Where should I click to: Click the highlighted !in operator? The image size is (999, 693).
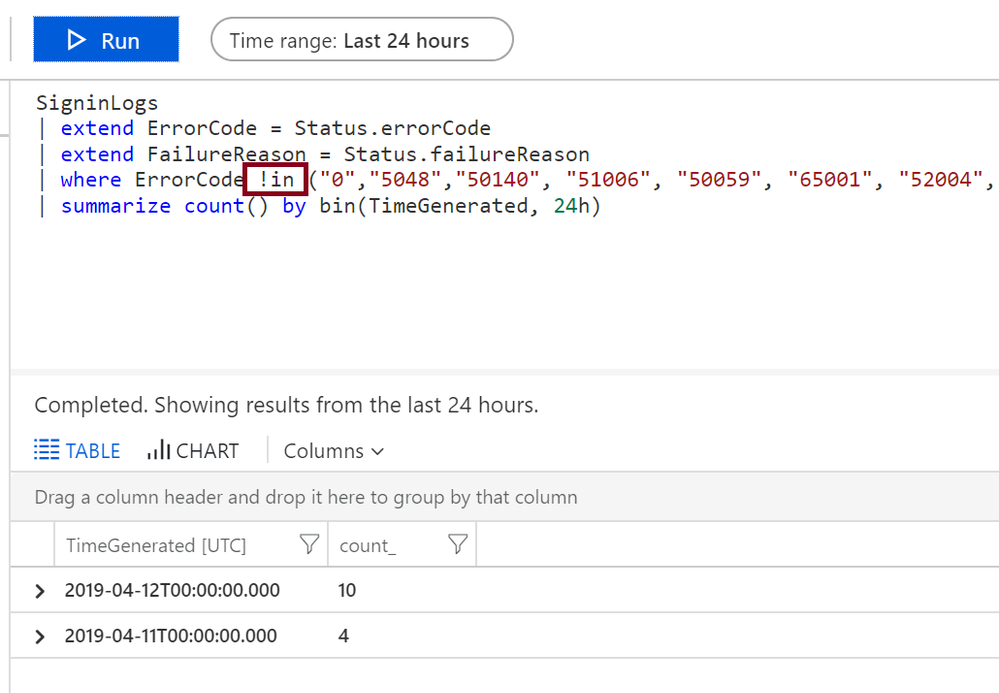(x=276, y=179)
